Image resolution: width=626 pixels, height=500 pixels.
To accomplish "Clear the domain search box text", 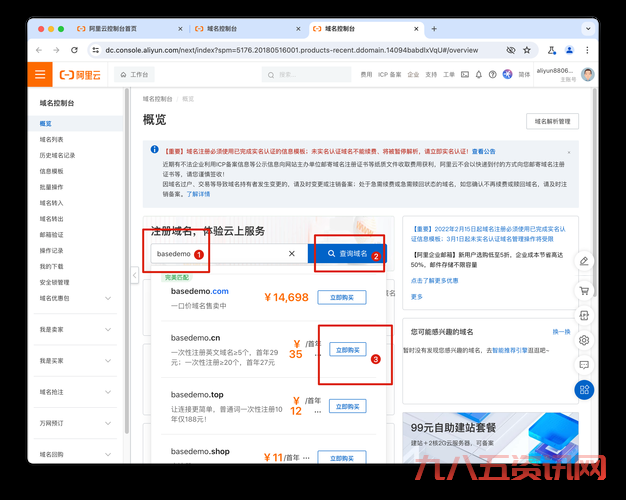I will click(x=292, y=254).
